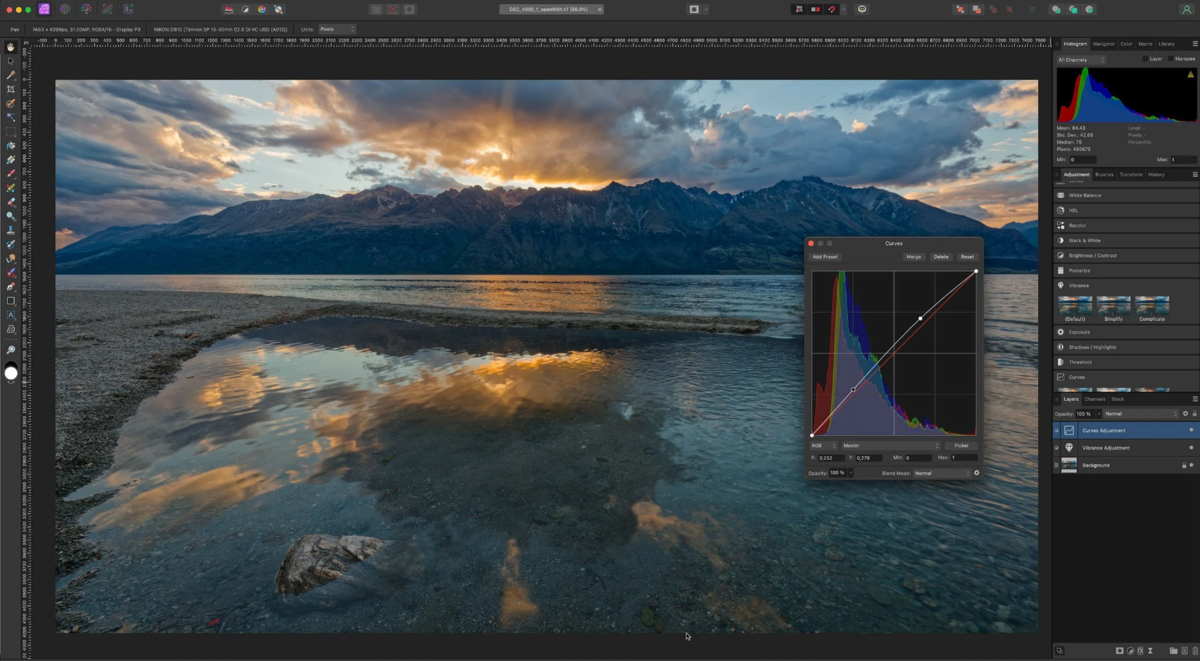Image resolution: width=1200 pixels, height=661 pixels.
Task: Open the RGB colour model dropdown in Curves
Action: tap(823, 445)
